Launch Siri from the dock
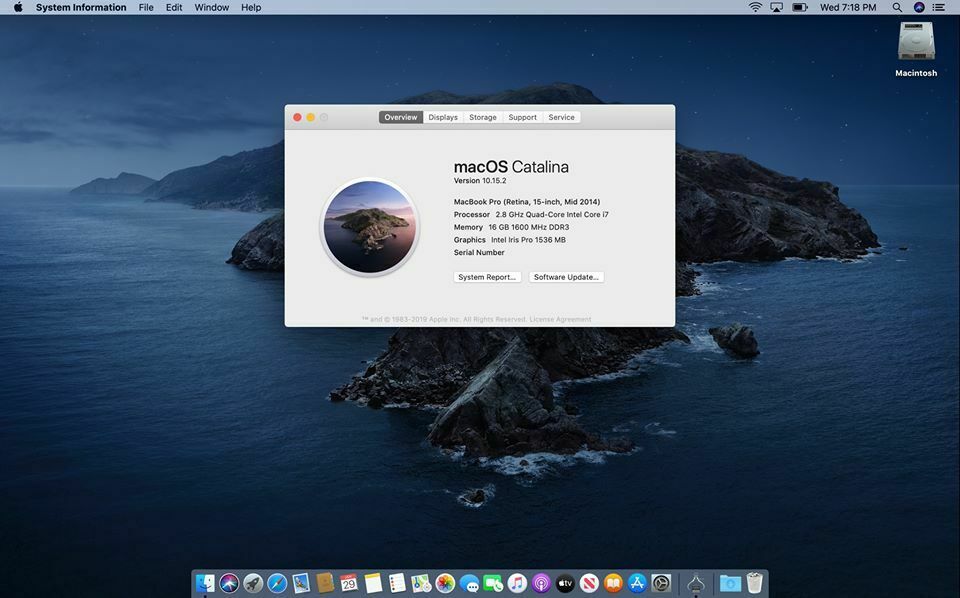960x598 pixels. tap(229, 583)
